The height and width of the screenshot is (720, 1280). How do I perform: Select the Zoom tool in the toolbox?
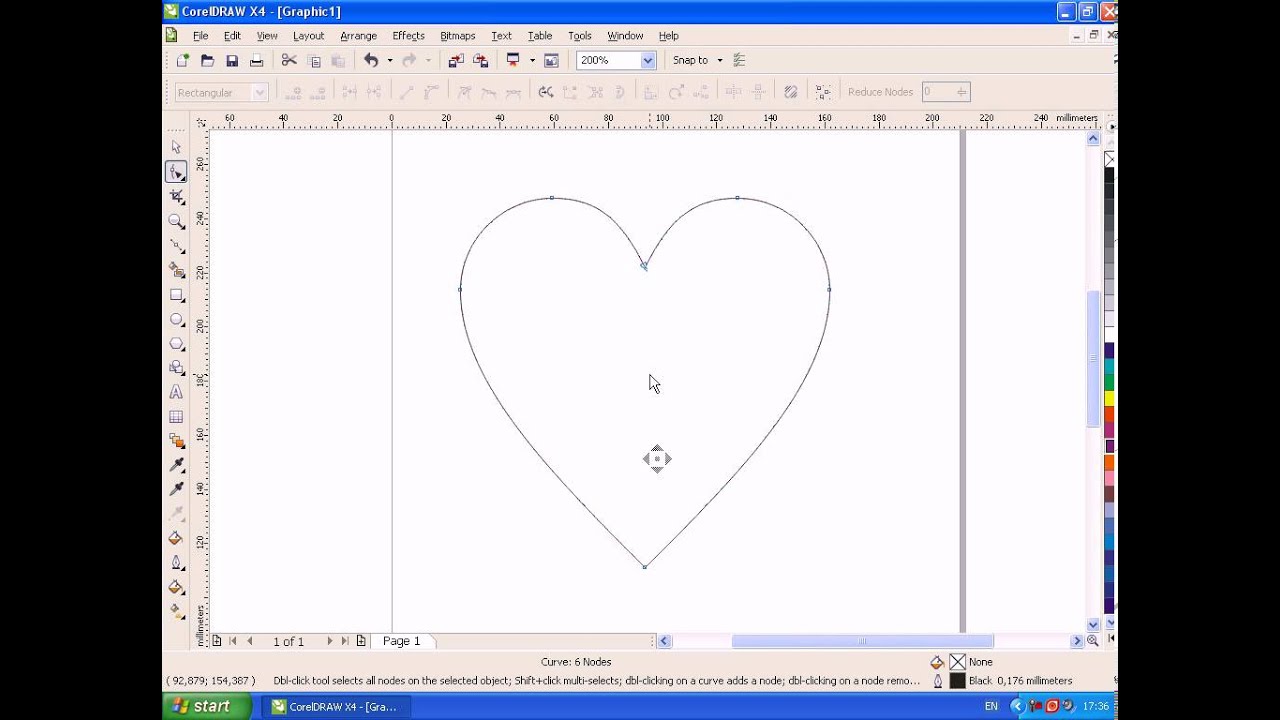(177, 221)
